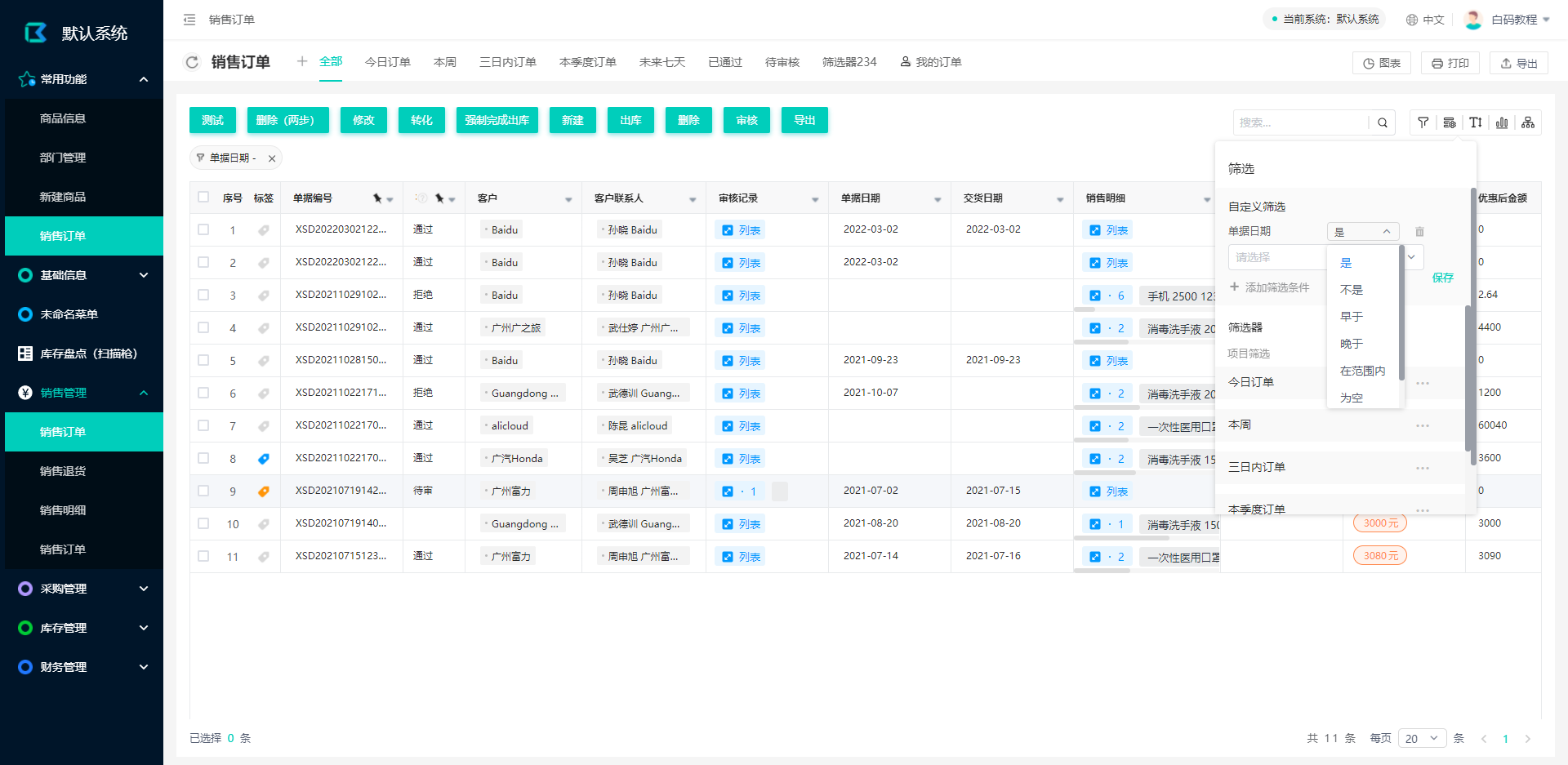Viewport: 1568px width, 765px height.
Task: Select 在范围内 in the condition dropdown list
Action: point(1363,371)
